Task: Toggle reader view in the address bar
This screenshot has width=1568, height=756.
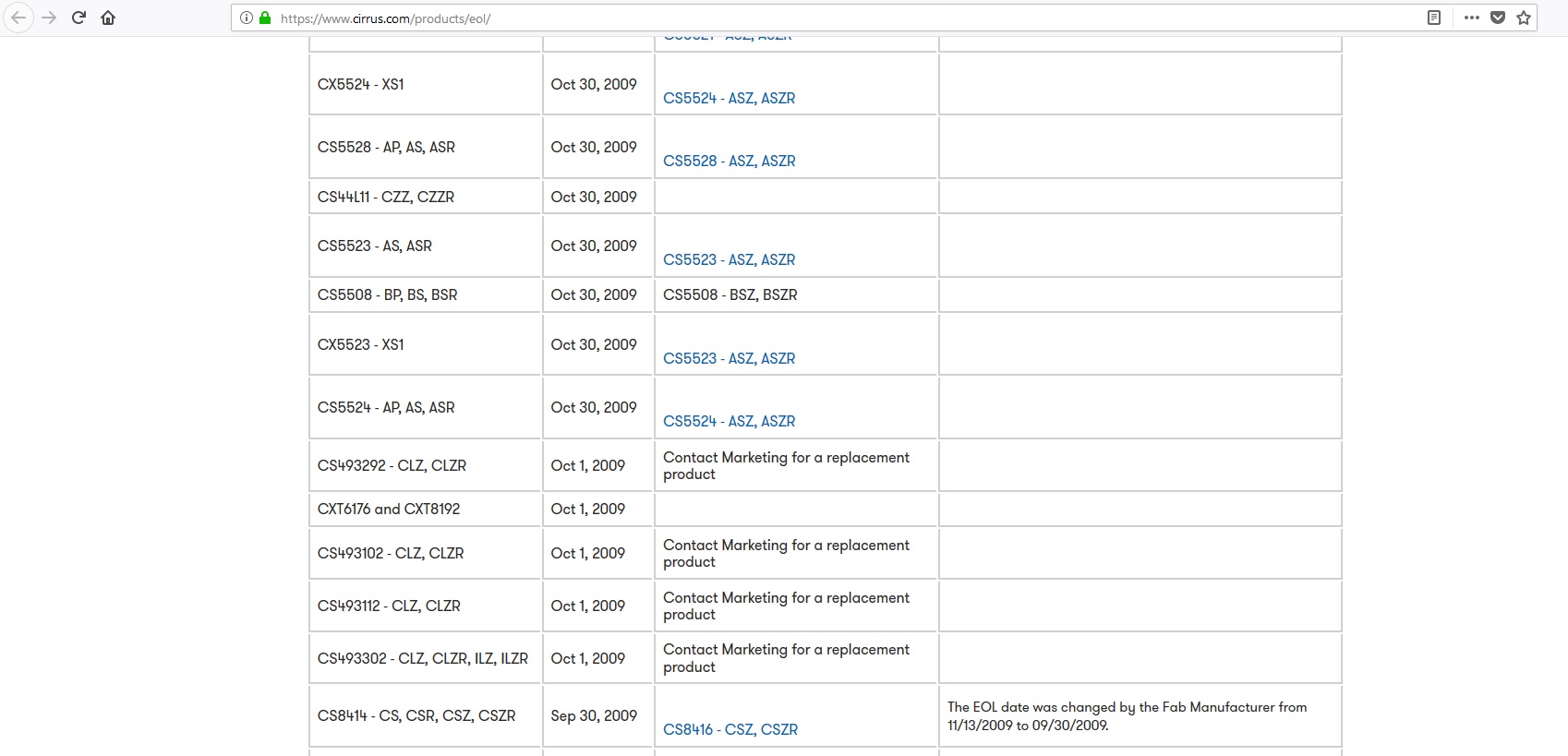Action: click(1434, 18)
